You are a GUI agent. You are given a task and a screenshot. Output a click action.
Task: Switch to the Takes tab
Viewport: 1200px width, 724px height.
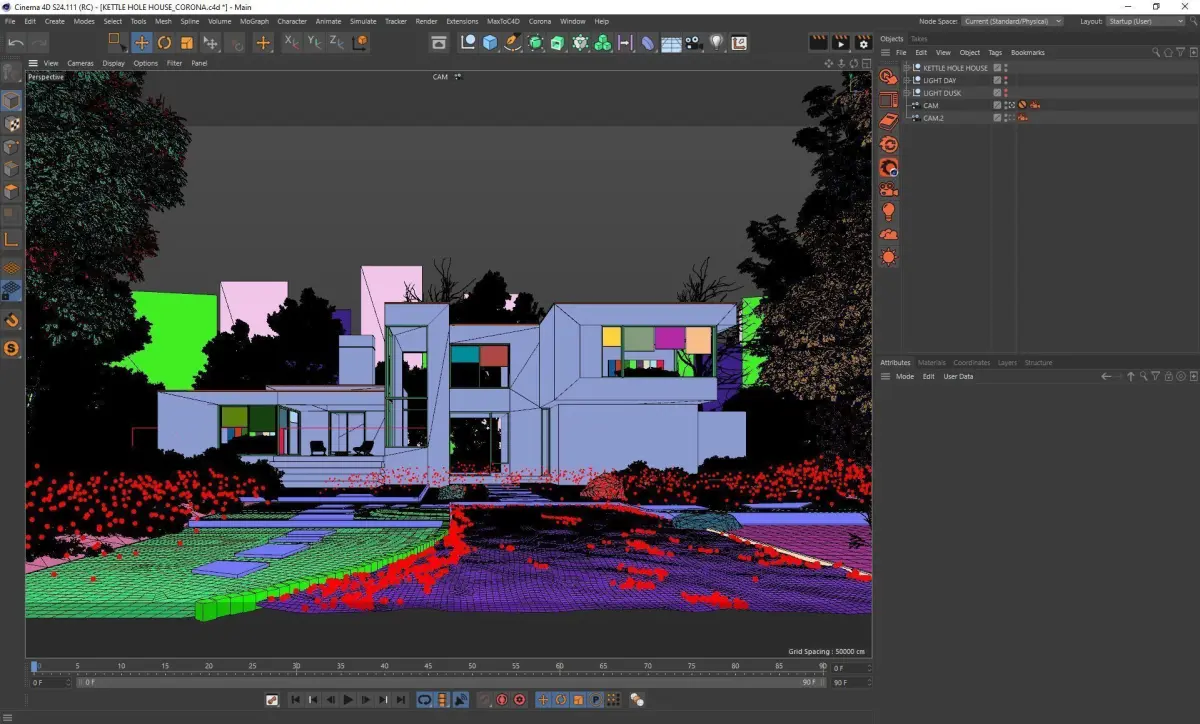(918, 39)
